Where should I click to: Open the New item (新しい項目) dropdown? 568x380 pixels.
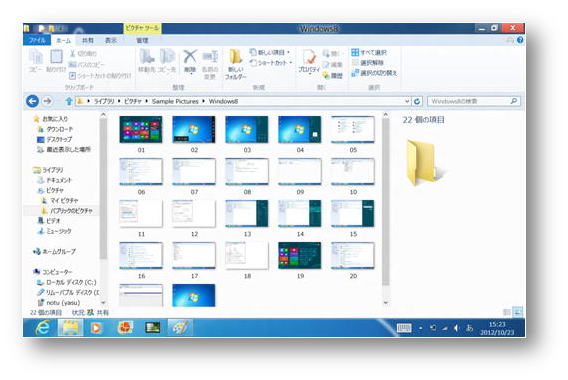pos(270,53)
